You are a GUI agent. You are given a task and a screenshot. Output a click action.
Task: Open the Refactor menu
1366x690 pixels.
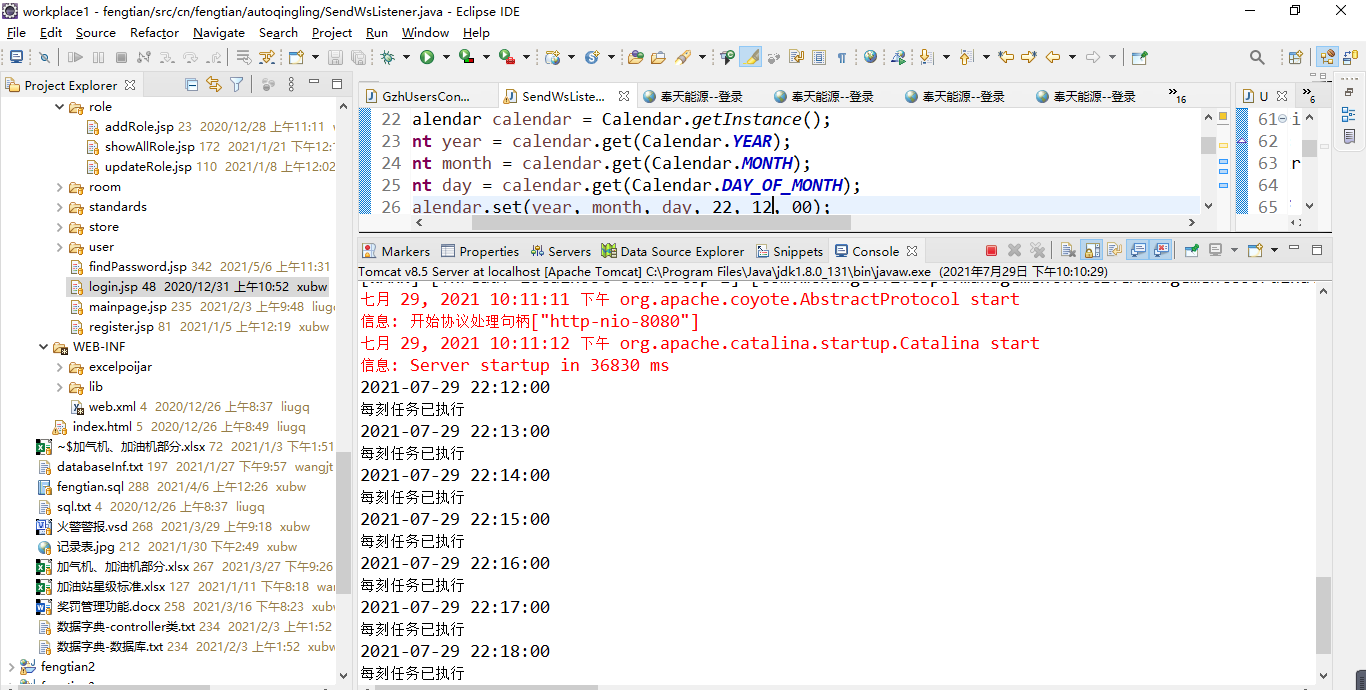[x=154, y=32]
